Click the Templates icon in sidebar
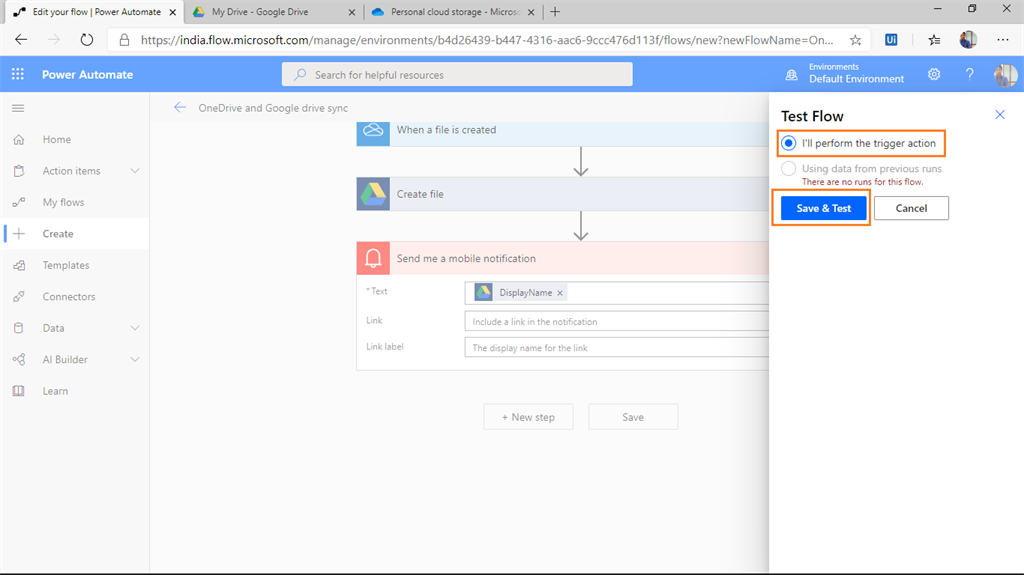 tap(19, 265)
